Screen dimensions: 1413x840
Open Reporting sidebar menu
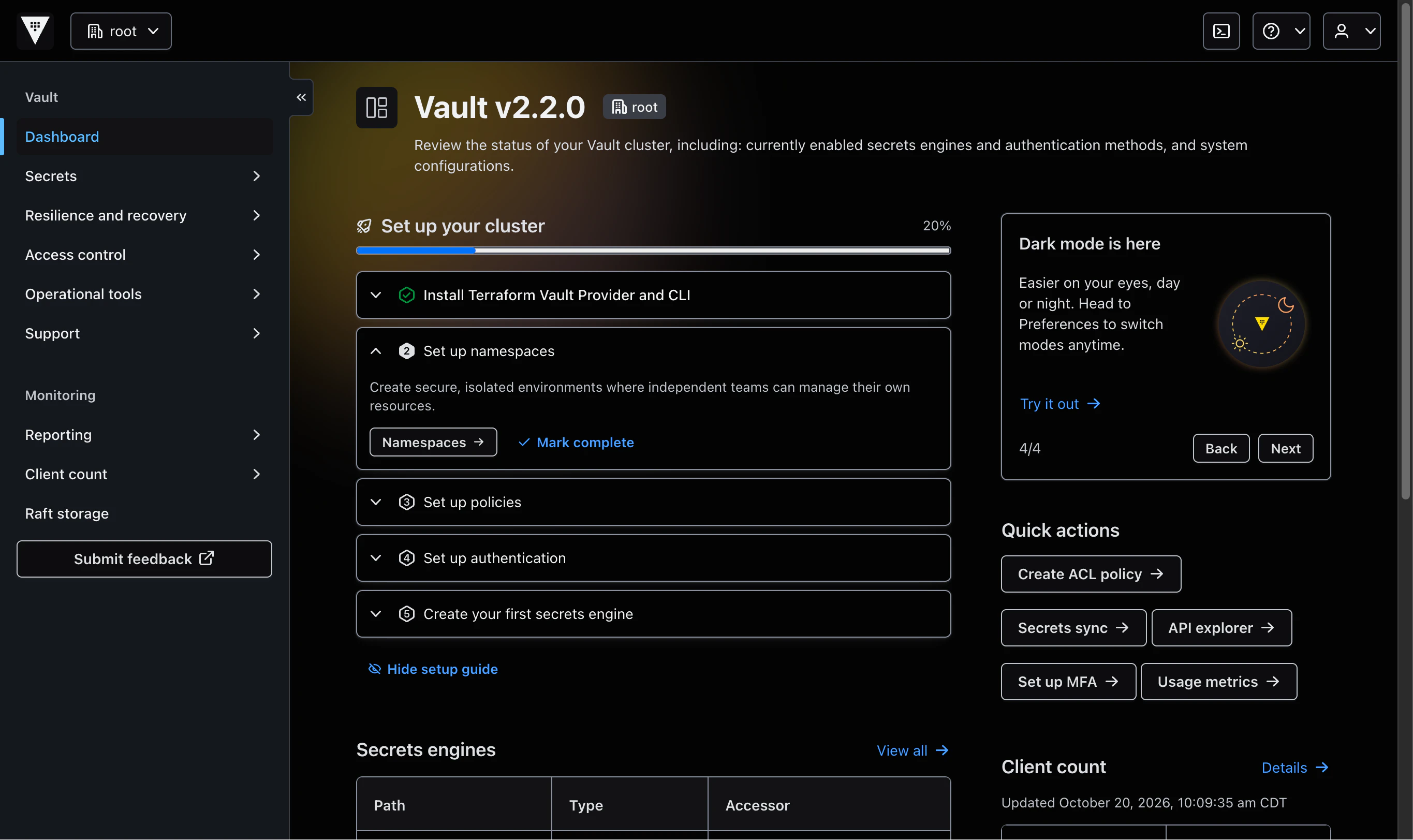[x=144, y=435]
